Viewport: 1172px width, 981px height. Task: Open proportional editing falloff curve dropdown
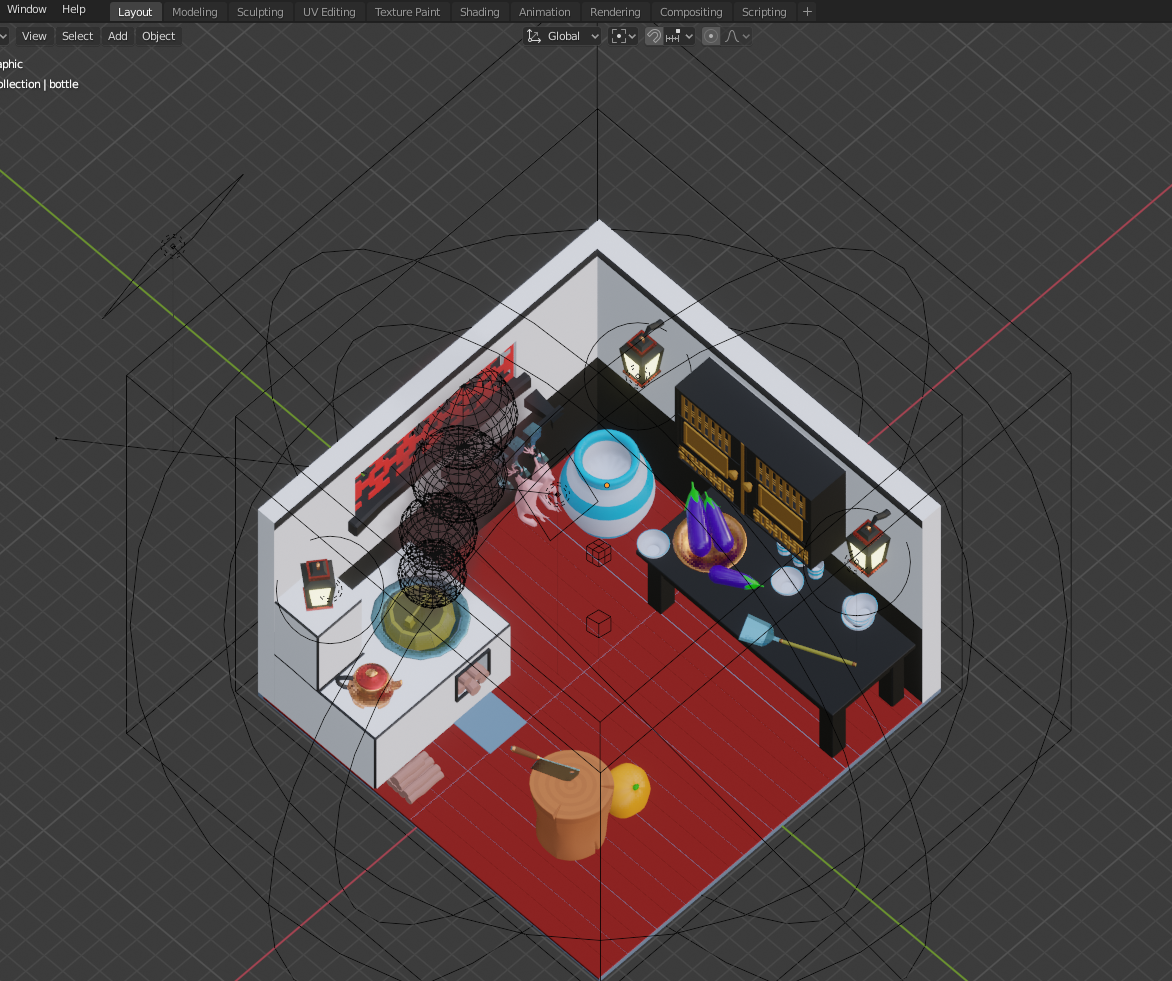(x=737, y=36)
